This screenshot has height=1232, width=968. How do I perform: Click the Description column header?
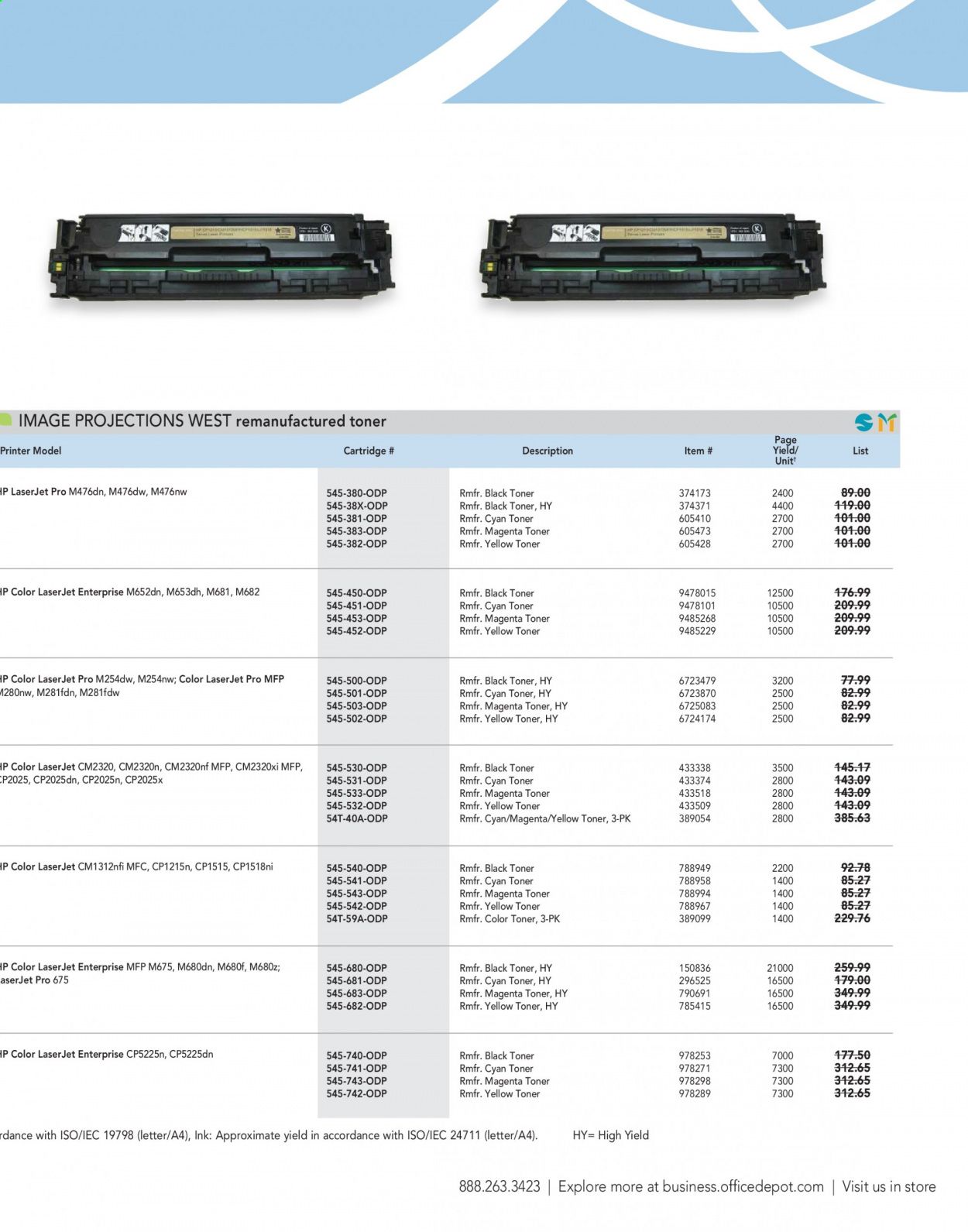548,451
